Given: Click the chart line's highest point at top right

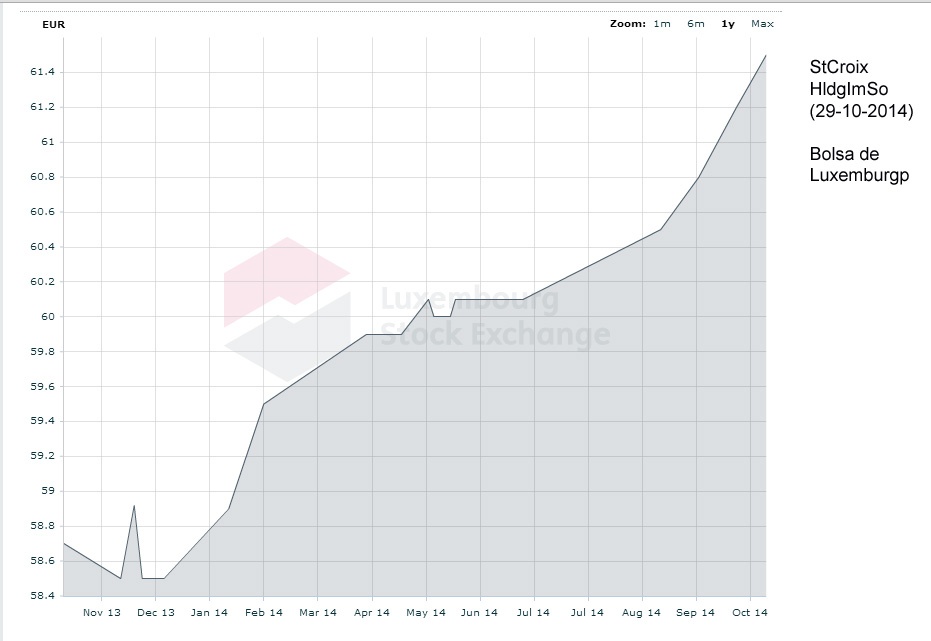Looking at the screenshot, I should [765, 56].
